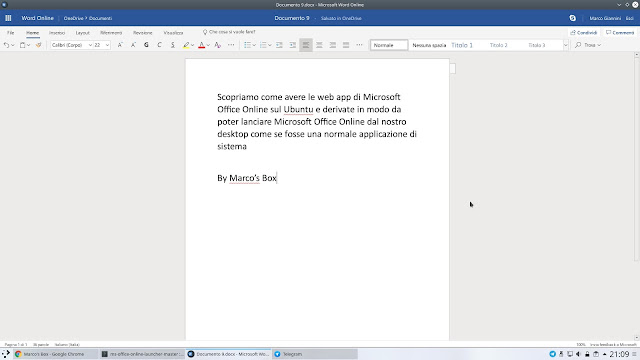This screenshot has height=360, width=640.
Task: Click the increase indent icon
Action: pyautogui.click(x=293, y=45)
